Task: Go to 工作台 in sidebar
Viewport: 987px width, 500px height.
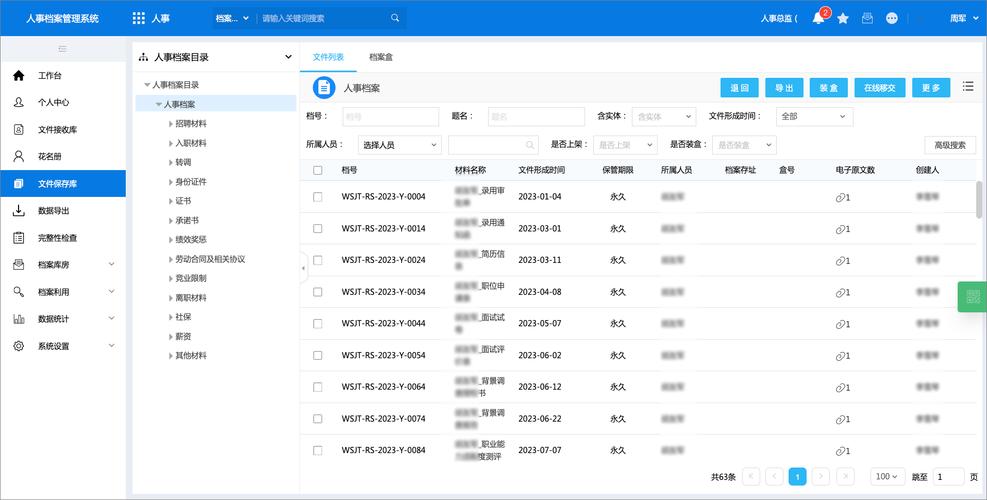Action: click(63, 76)
